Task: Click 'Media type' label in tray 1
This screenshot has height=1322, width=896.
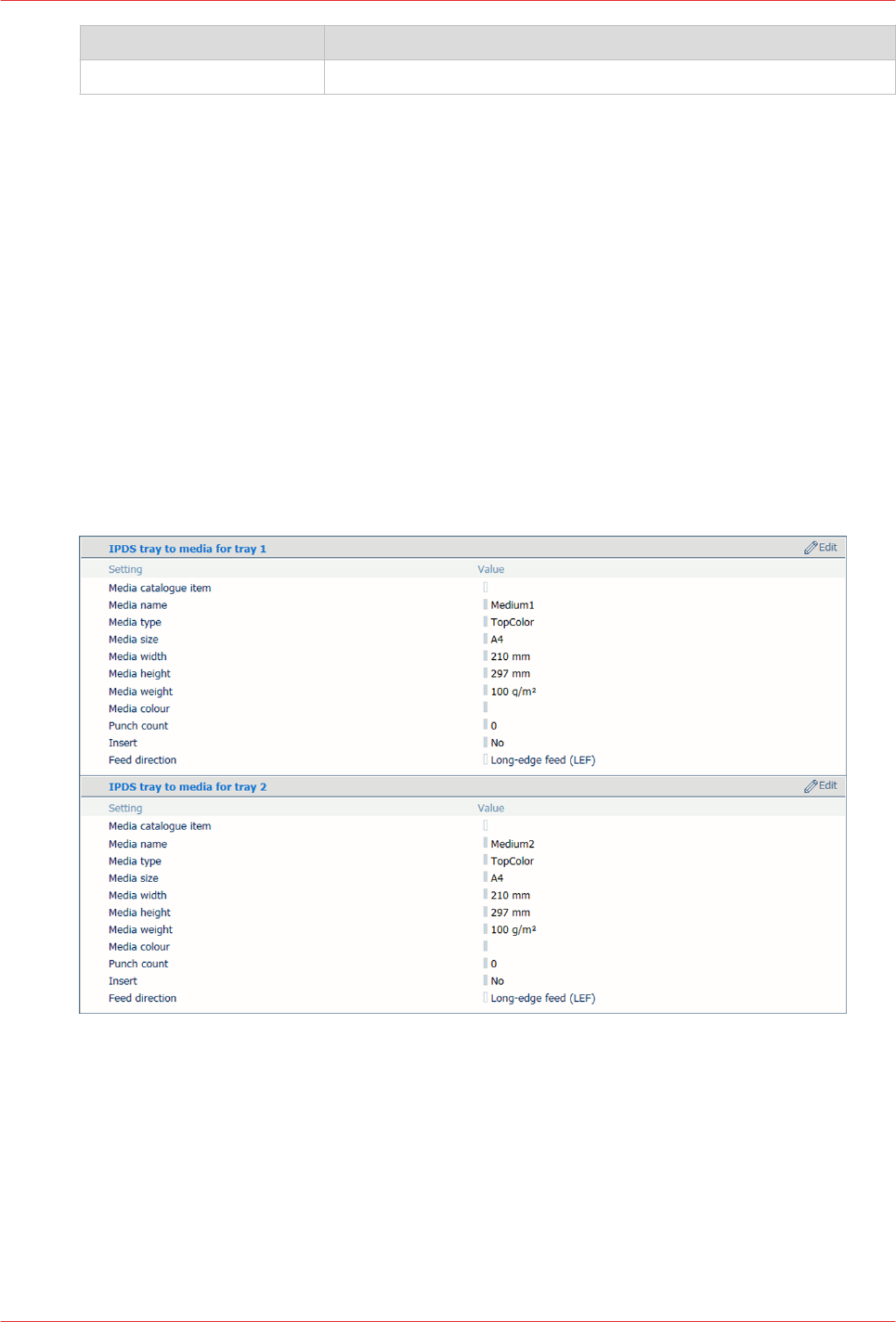Action: pos(135,623)
